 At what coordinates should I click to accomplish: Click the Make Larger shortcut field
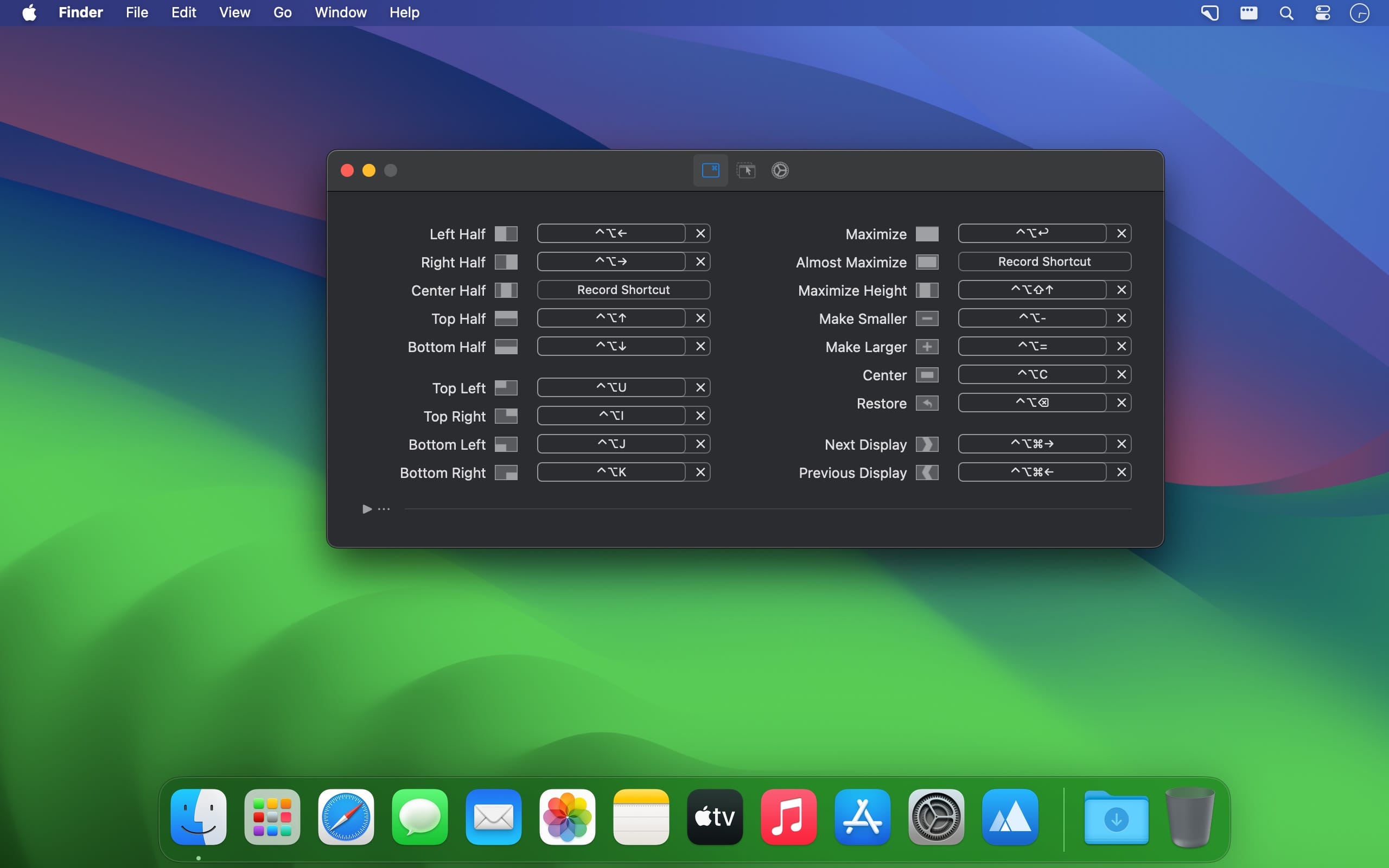(1032, 347)
